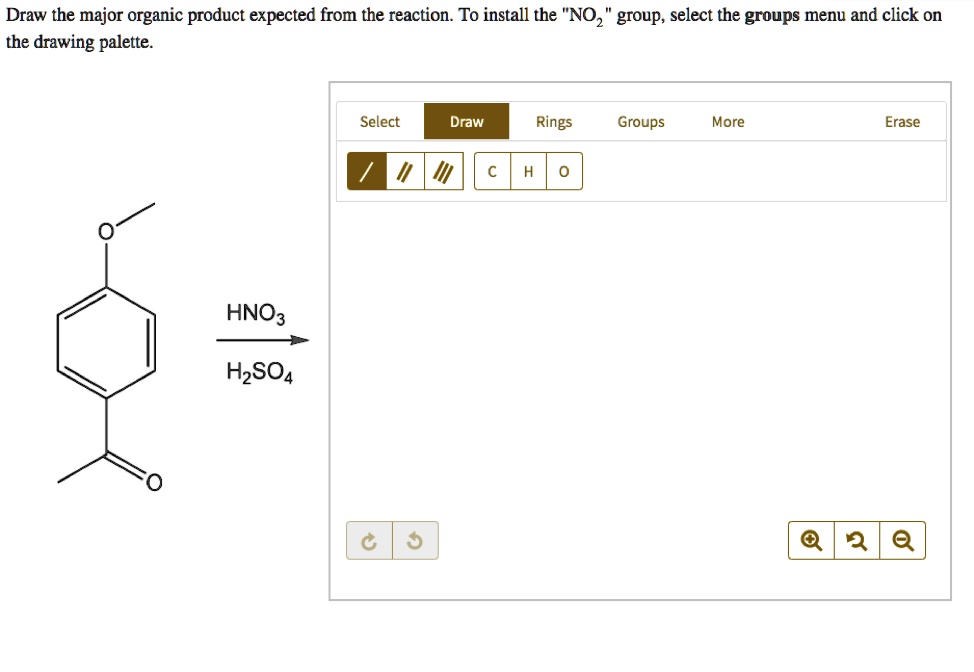
Task: Zoom out with the magnifier minus icon
Action: [904, 540]
